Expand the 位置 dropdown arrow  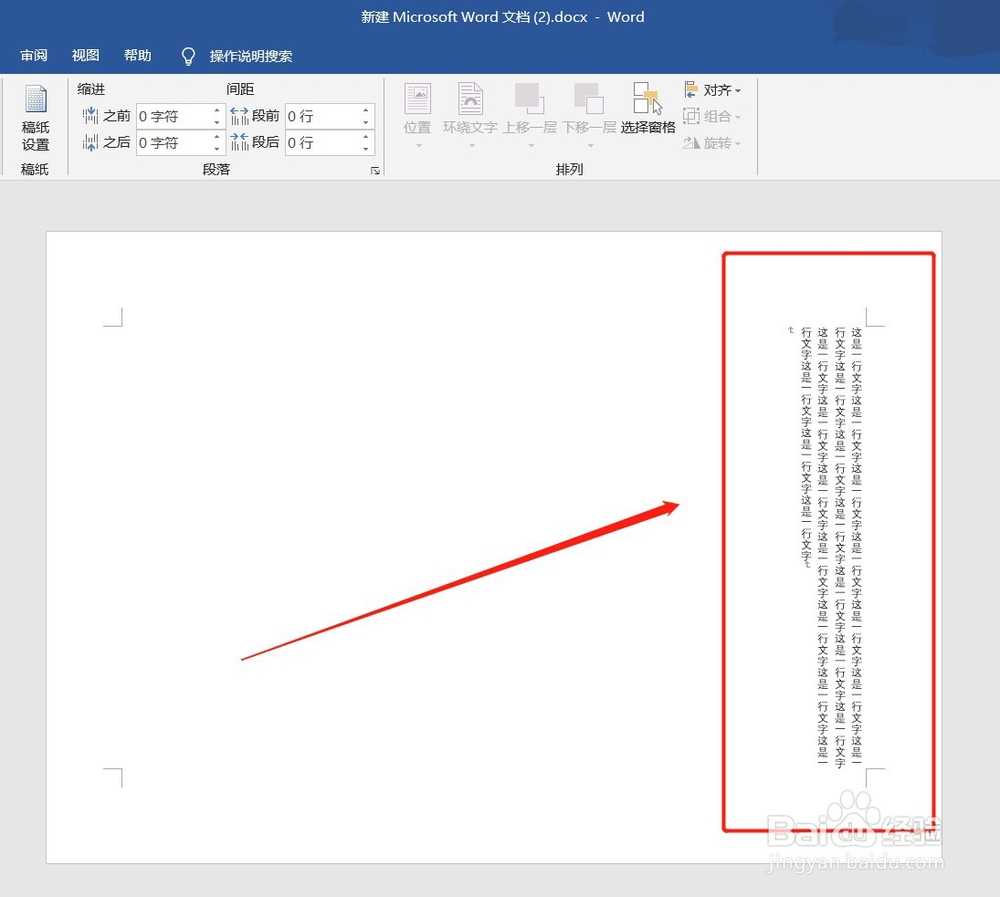pos(419,146)
